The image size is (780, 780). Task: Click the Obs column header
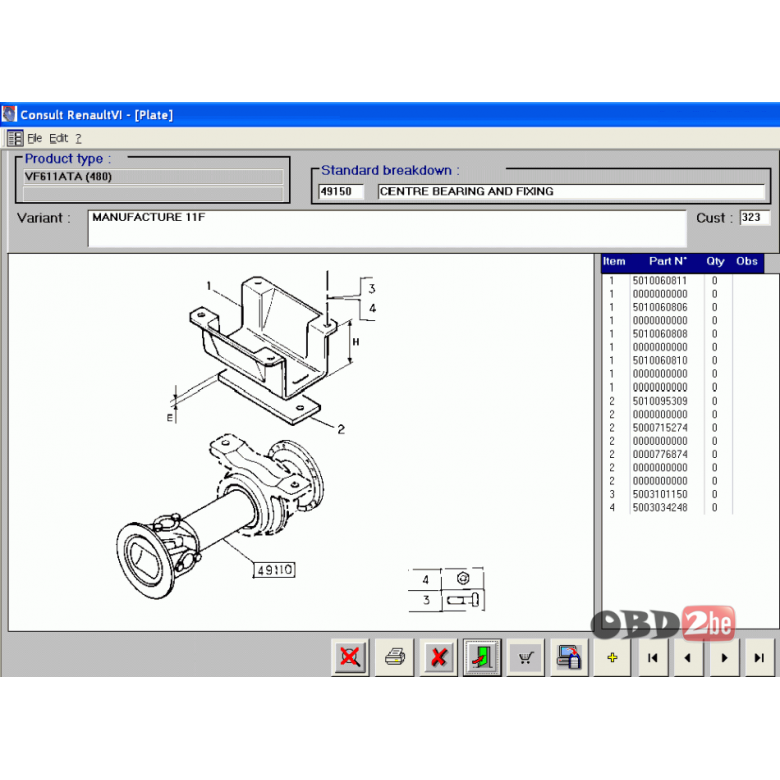coord(747,261)
